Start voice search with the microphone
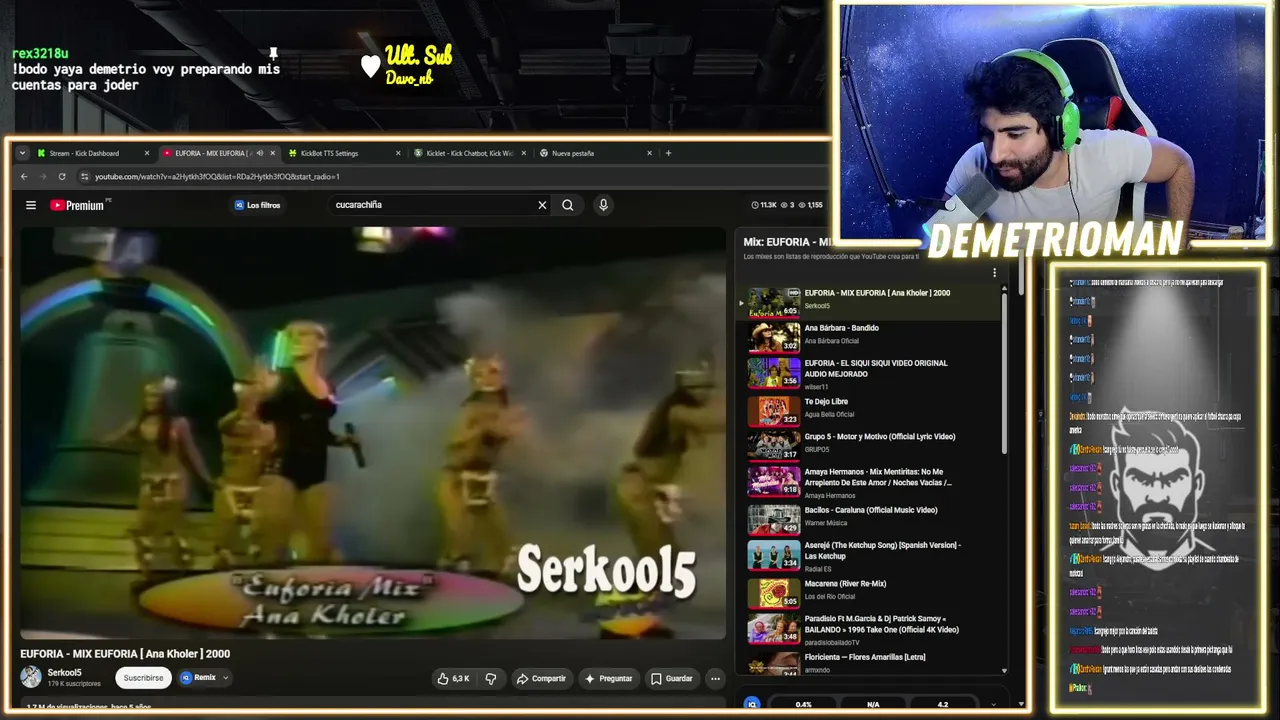 tap(603, 205)
